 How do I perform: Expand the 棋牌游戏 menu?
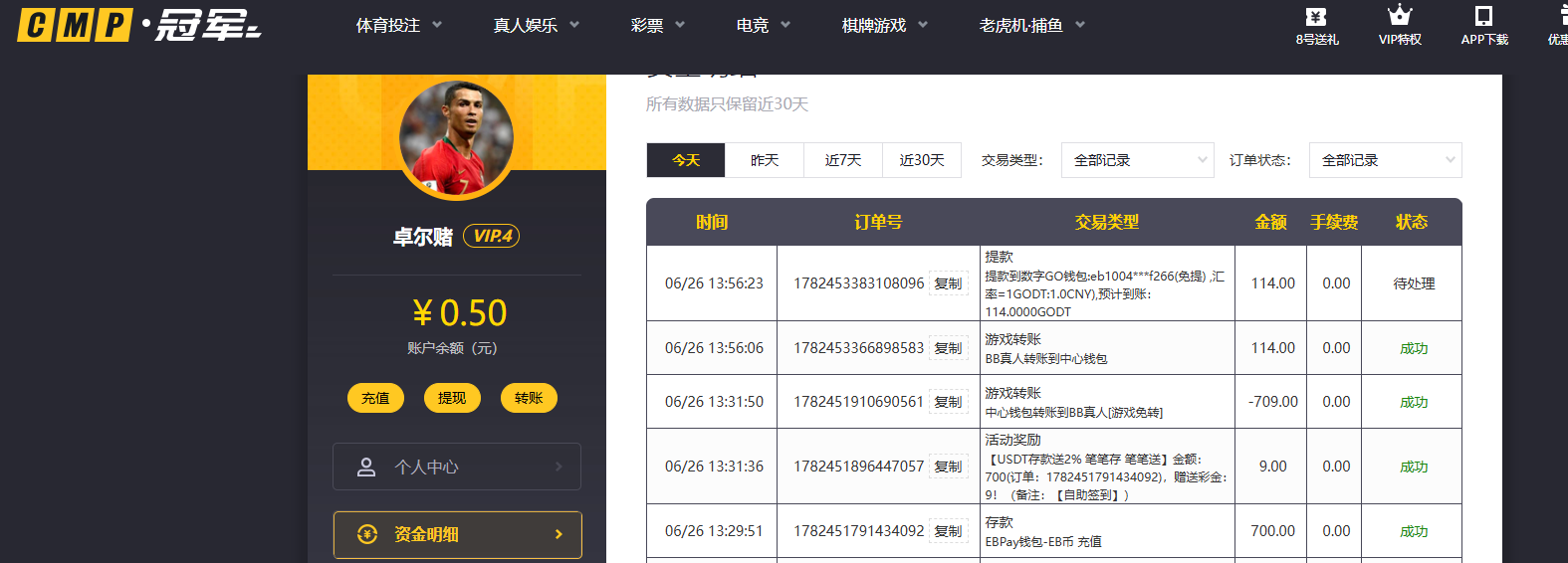pos(884,25)
